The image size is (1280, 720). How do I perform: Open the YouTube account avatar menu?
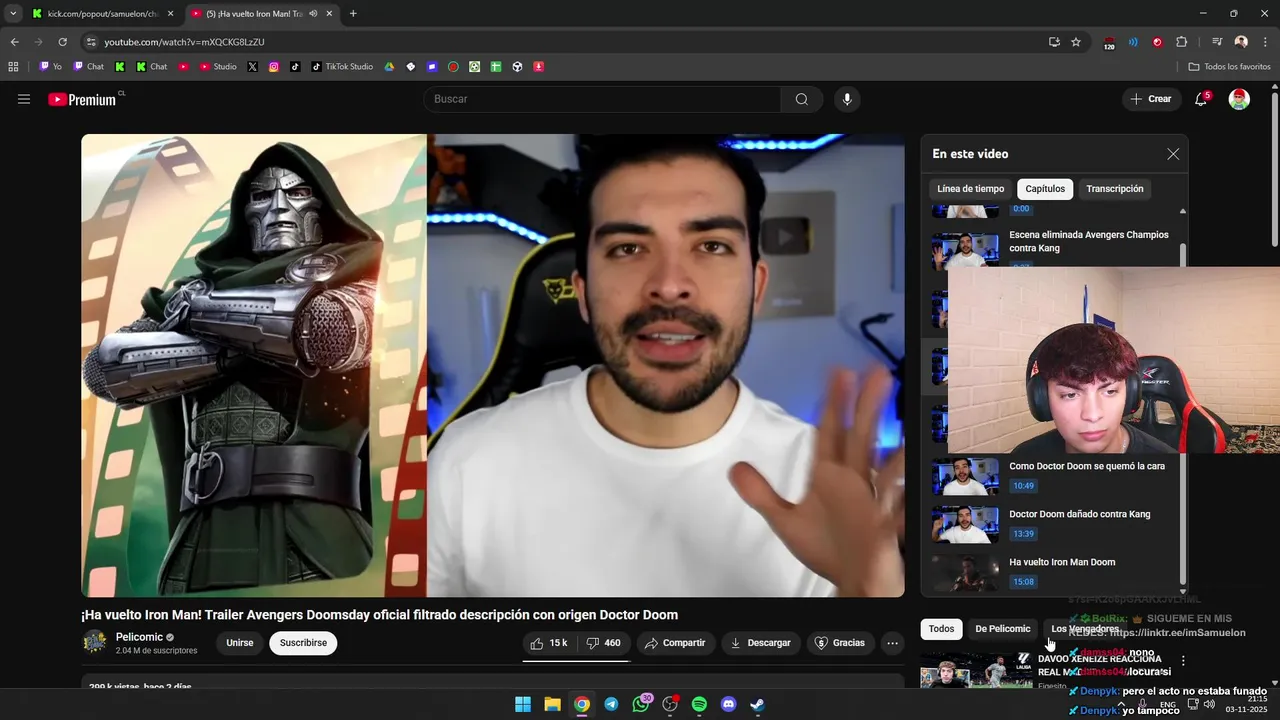coord(1239,99)
